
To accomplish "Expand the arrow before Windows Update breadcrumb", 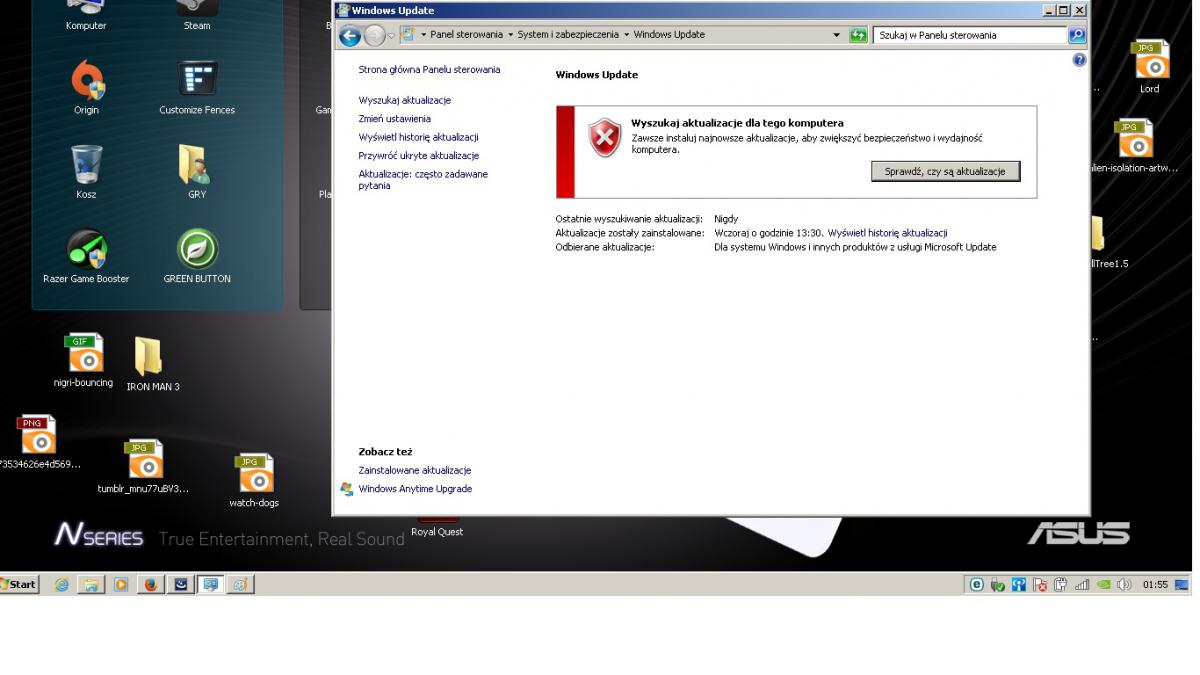I will coord(627,35).
